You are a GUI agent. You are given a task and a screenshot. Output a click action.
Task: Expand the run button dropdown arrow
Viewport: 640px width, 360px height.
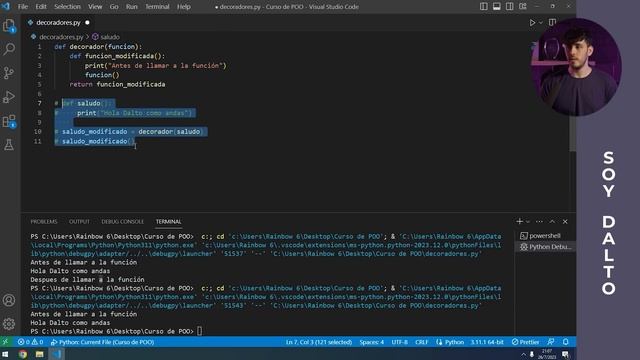[541, 23]
